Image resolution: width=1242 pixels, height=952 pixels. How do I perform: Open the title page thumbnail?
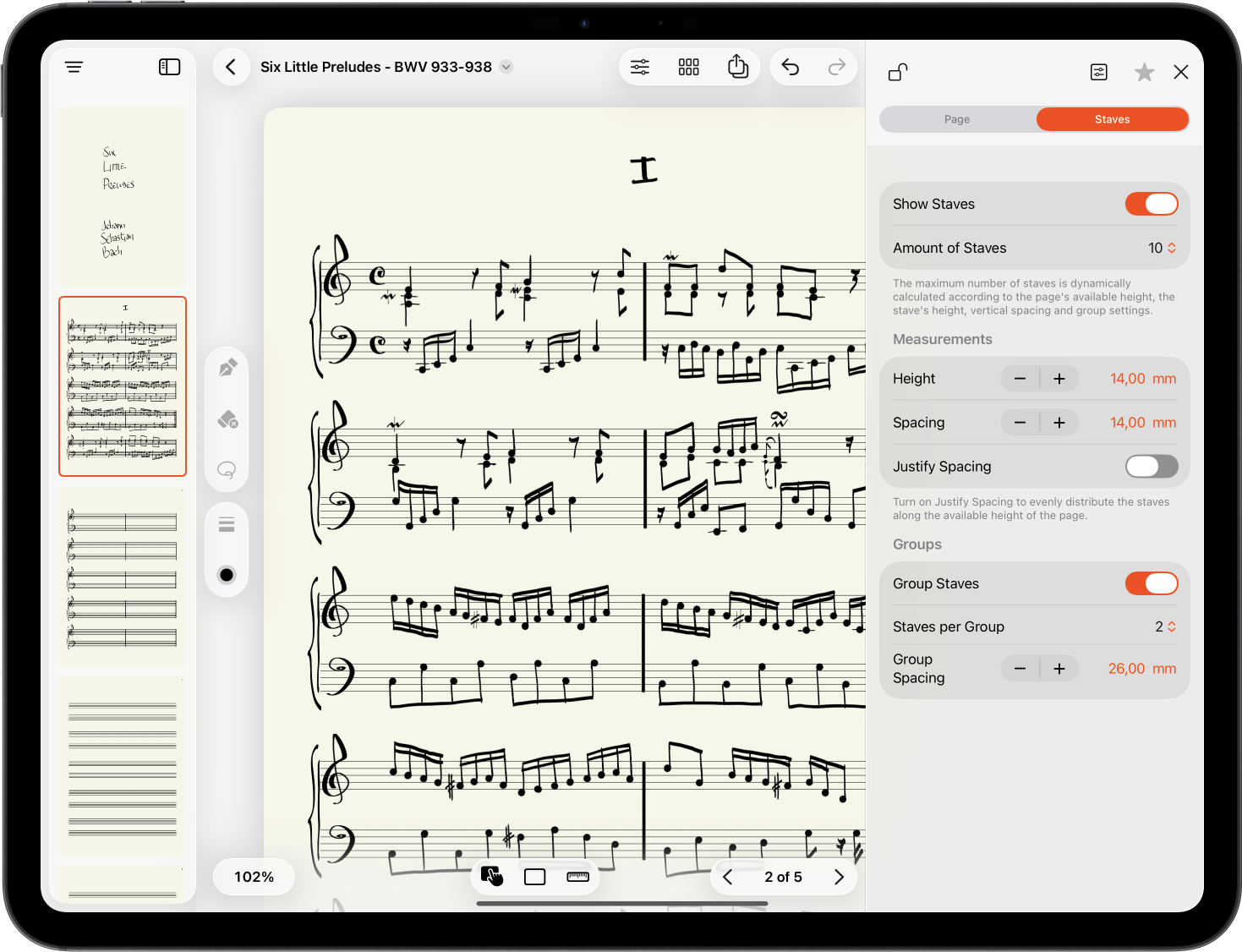(x=123, y=196)
